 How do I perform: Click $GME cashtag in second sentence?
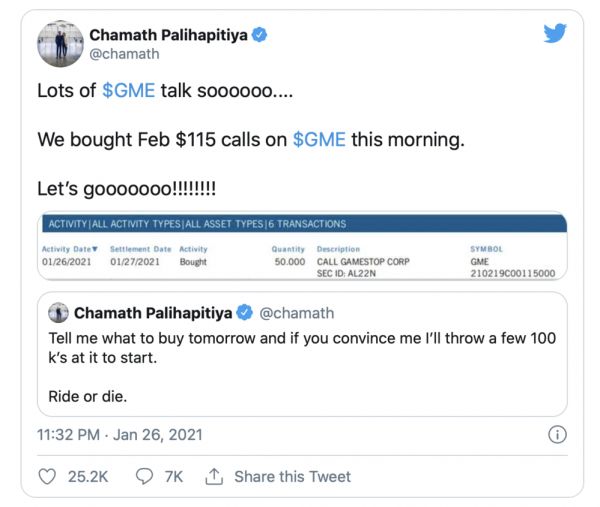pyautogui.click(x=319, y=140)
